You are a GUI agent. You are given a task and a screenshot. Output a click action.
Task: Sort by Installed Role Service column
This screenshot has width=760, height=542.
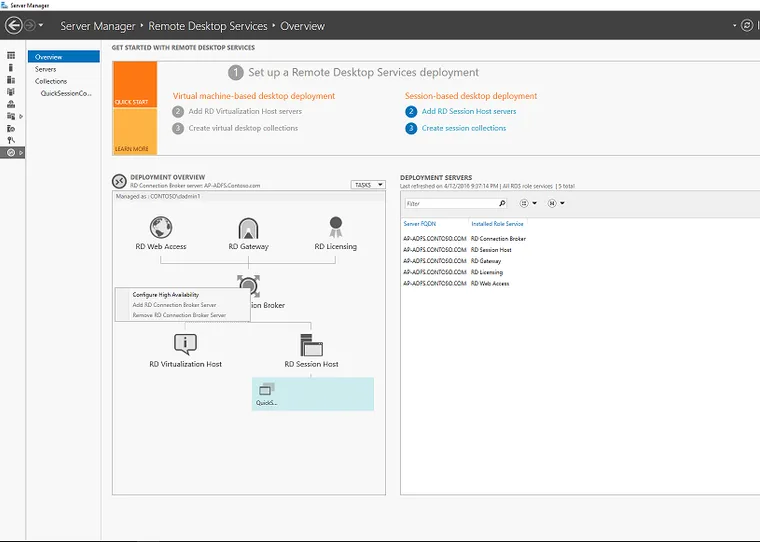coord(497,224)
